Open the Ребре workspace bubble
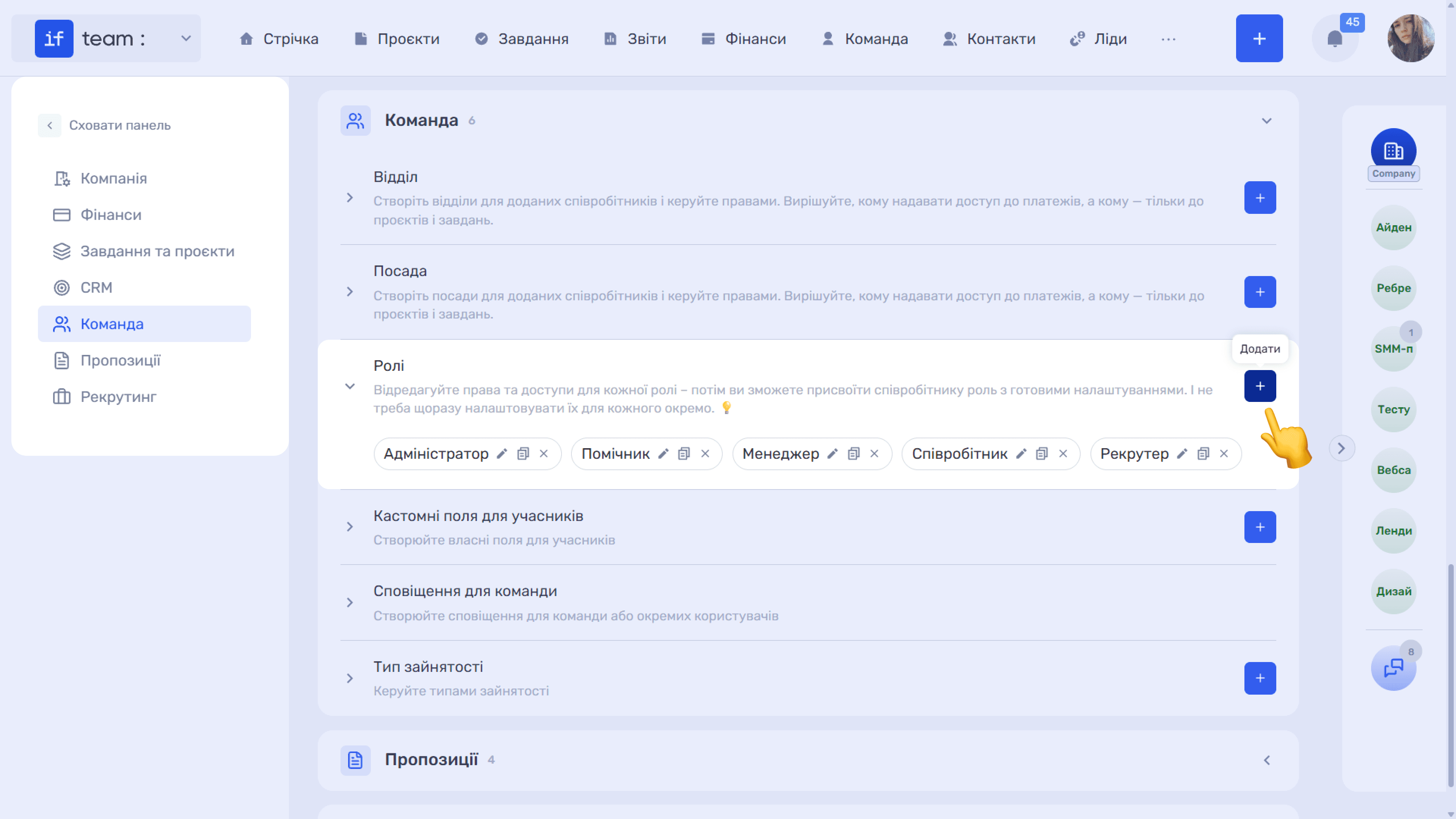The image size is (1456, 819). 1393,288
